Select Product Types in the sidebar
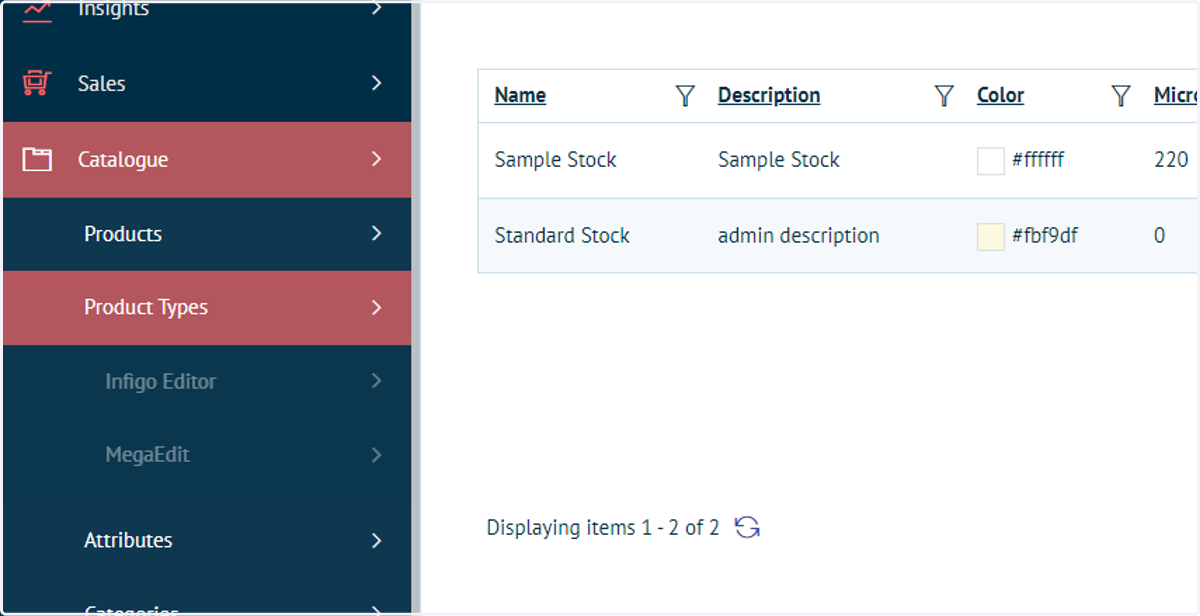Viewport: 1200px width, 616px height. 207,308
